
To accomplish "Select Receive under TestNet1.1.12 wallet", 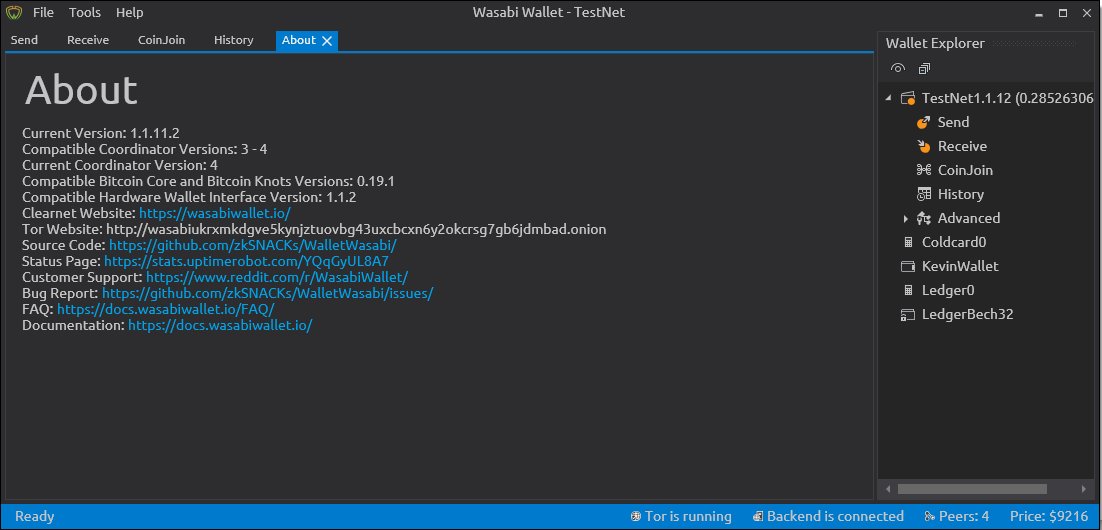I will pyautogui.click(x=962, y=146).
